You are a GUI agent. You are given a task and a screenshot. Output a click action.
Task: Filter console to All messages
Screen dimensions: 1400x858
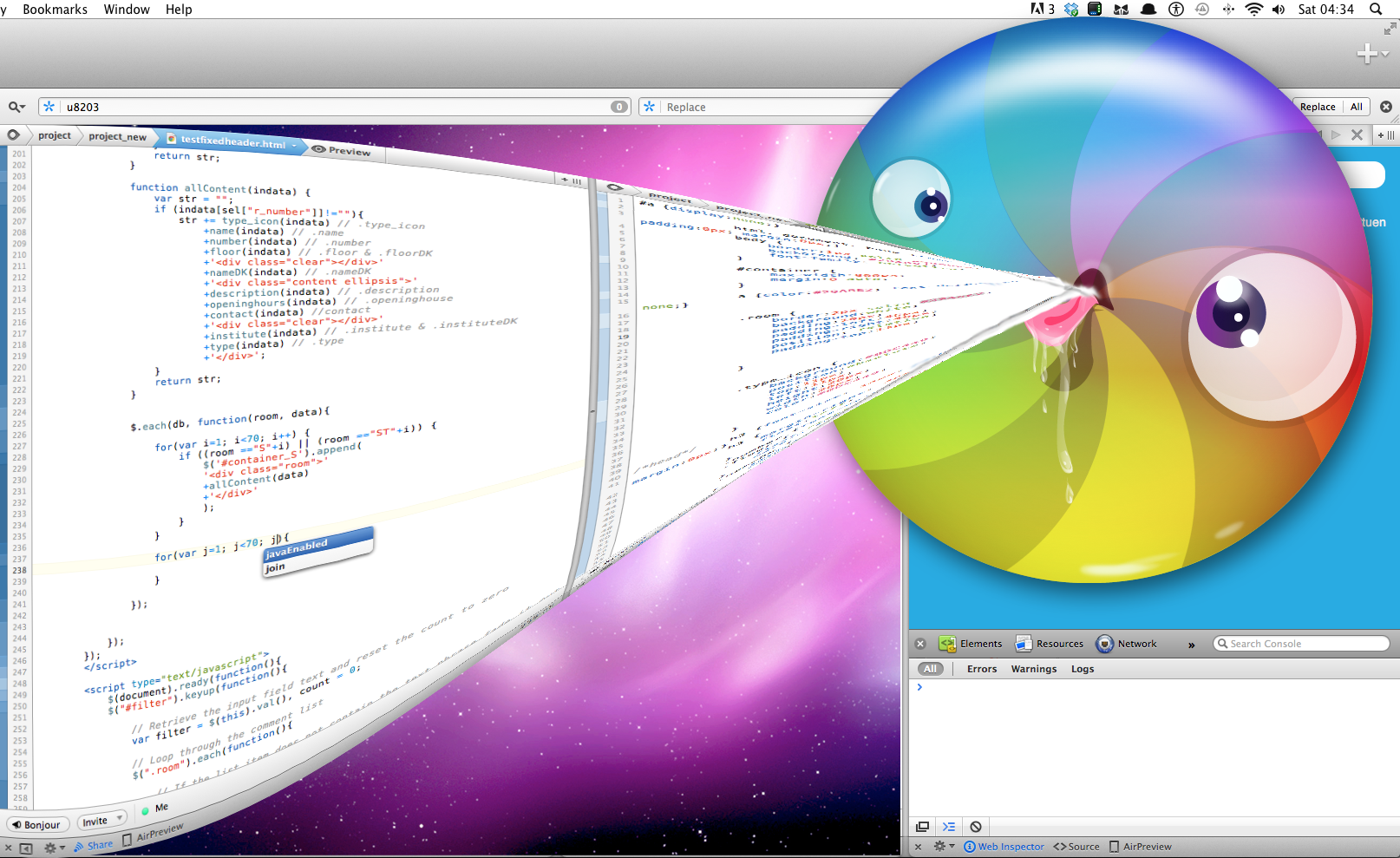pyautogui.click(x=930, y=669)
